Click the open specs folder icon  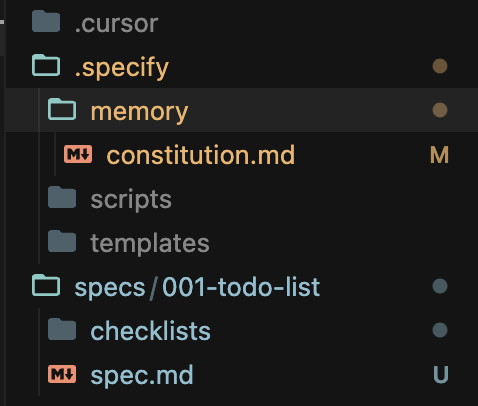click(x=46, y=285)
